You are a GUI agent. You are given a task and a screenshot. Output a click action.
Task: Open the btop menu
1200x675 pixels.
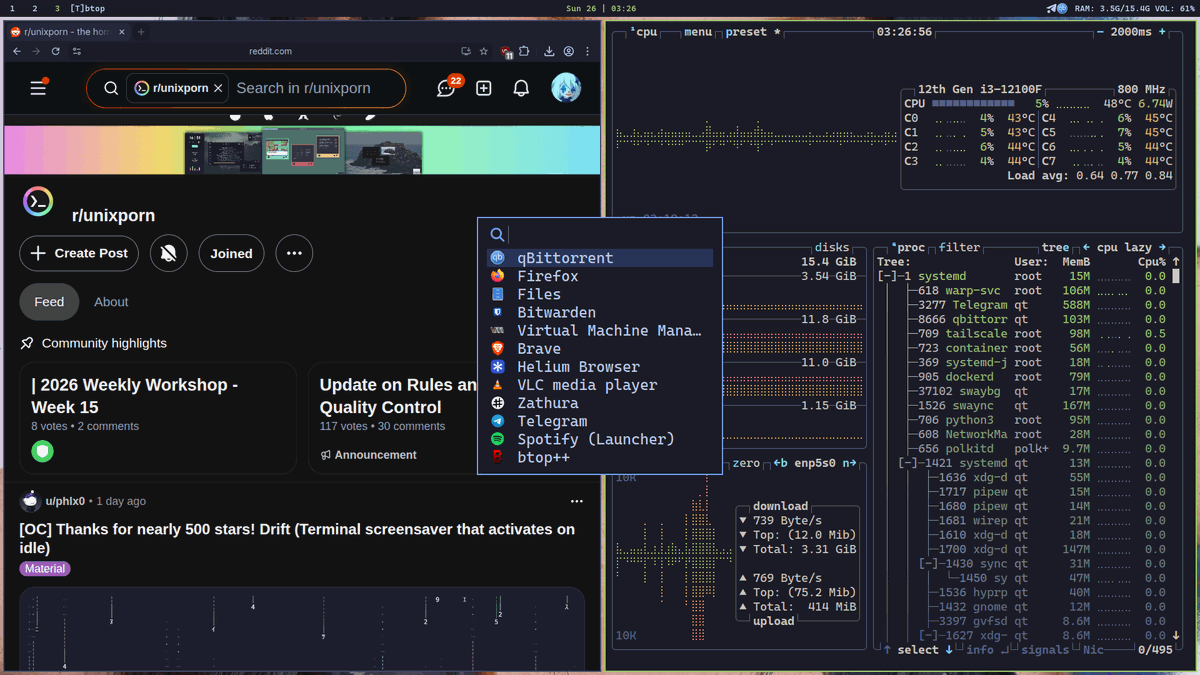tap(697, 32)
